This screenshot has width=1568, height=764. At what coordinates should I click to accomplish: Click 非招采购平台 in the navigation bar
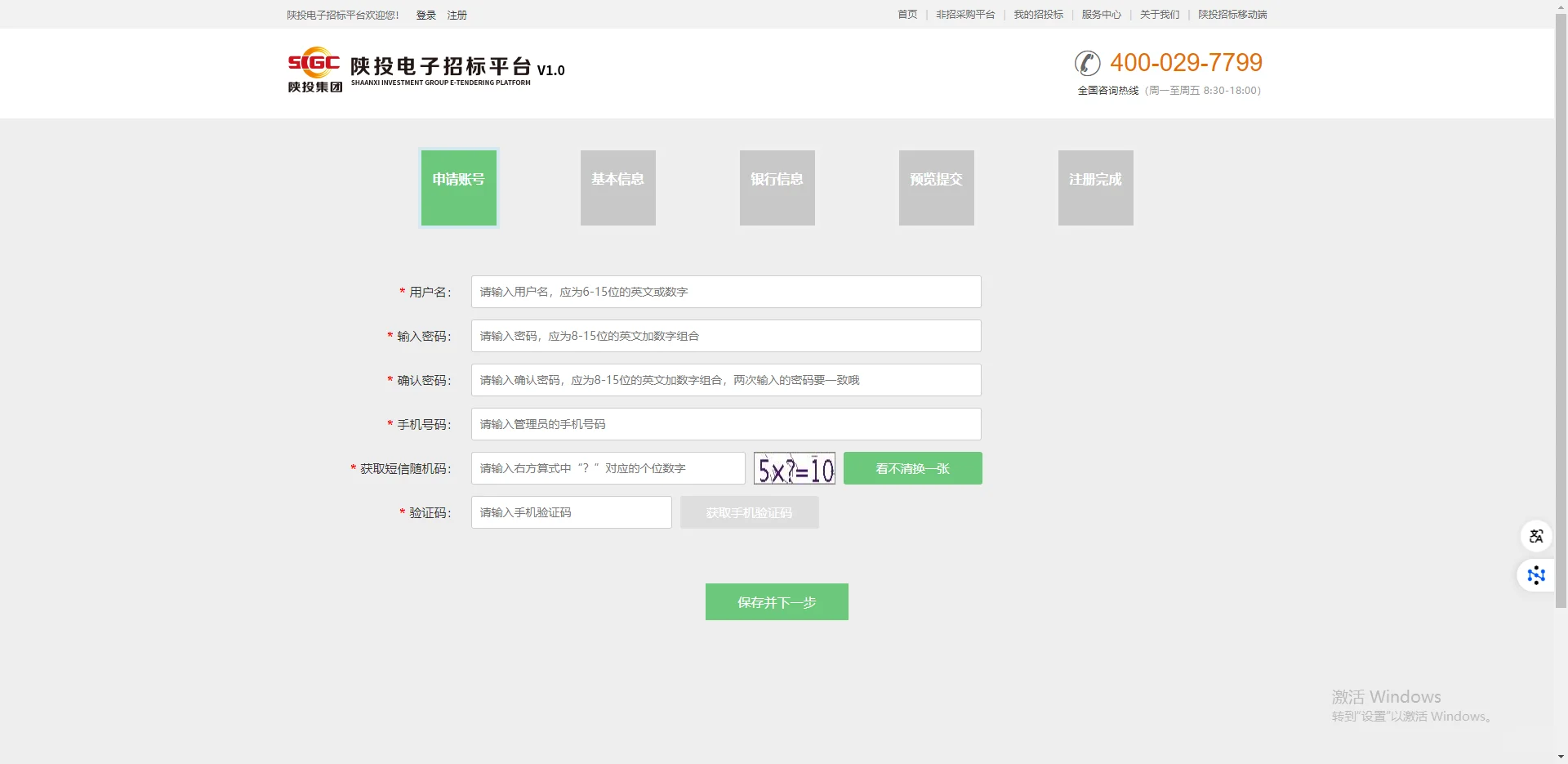point(965,14)
